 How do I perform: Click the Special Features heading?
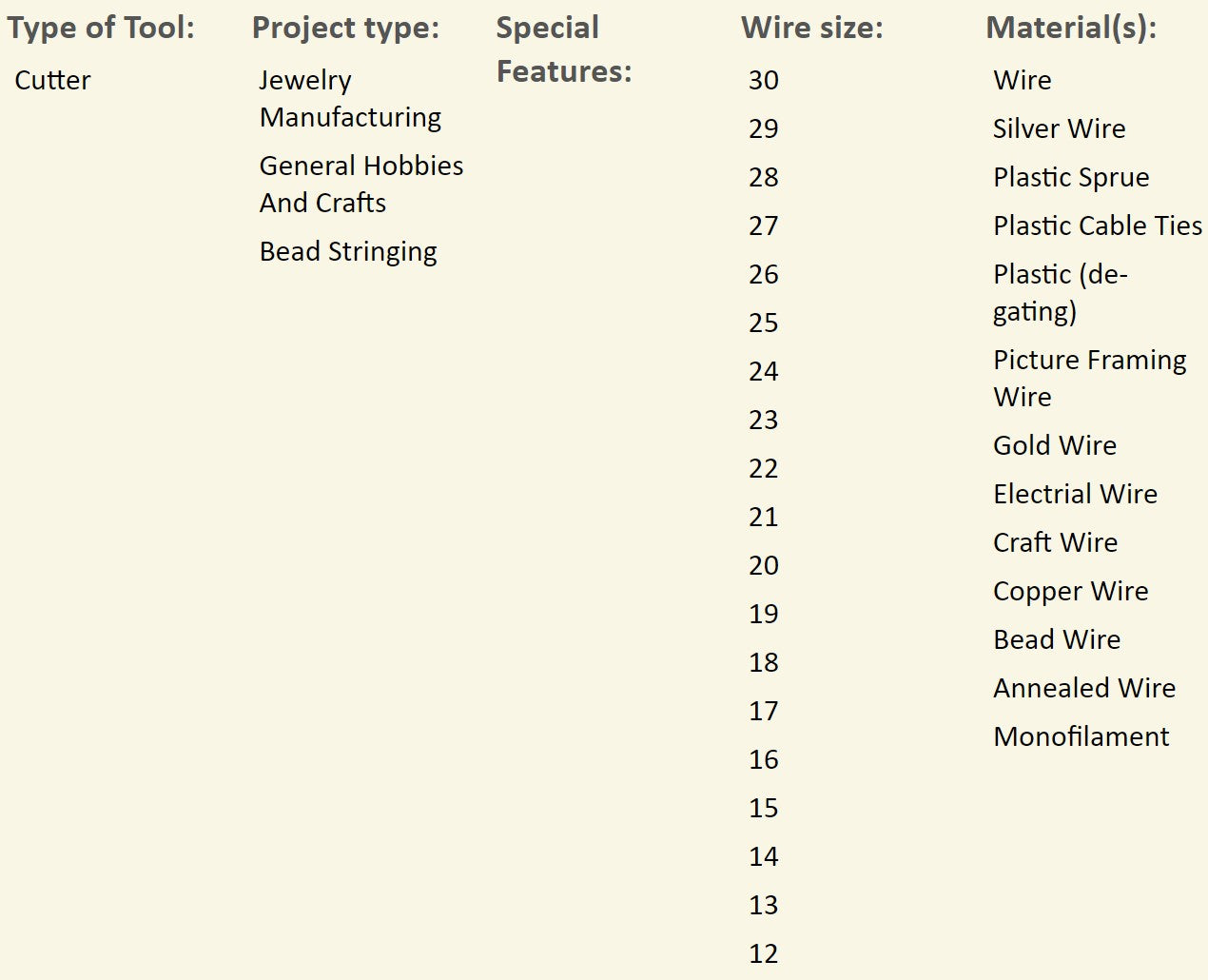[x=564, y=49]
